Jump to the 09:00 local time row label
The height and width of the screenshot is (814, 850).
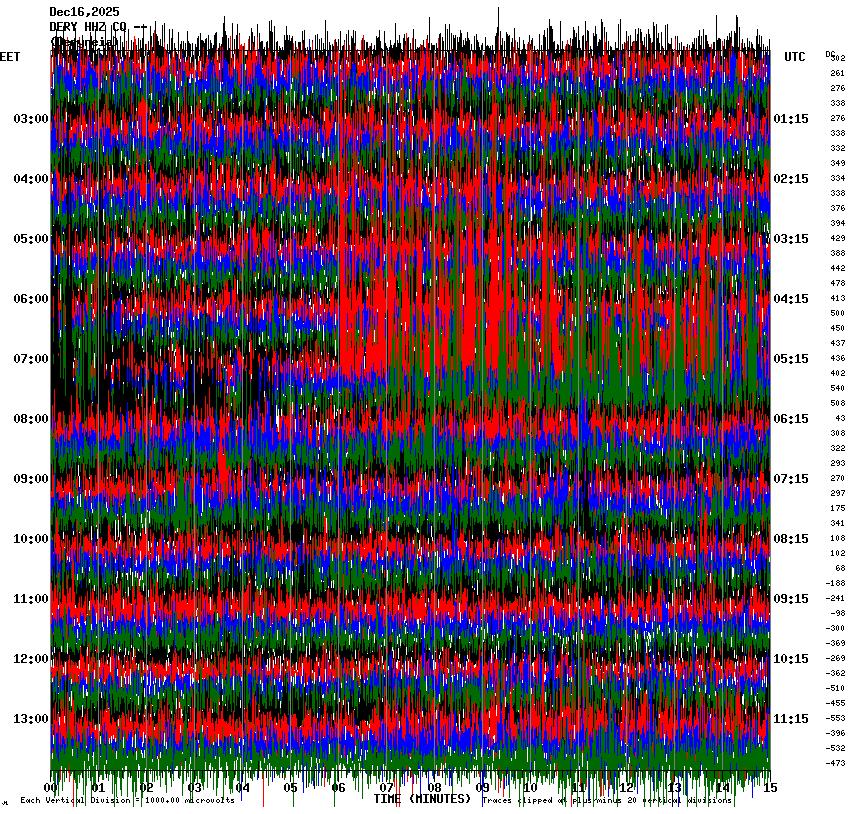30,479
